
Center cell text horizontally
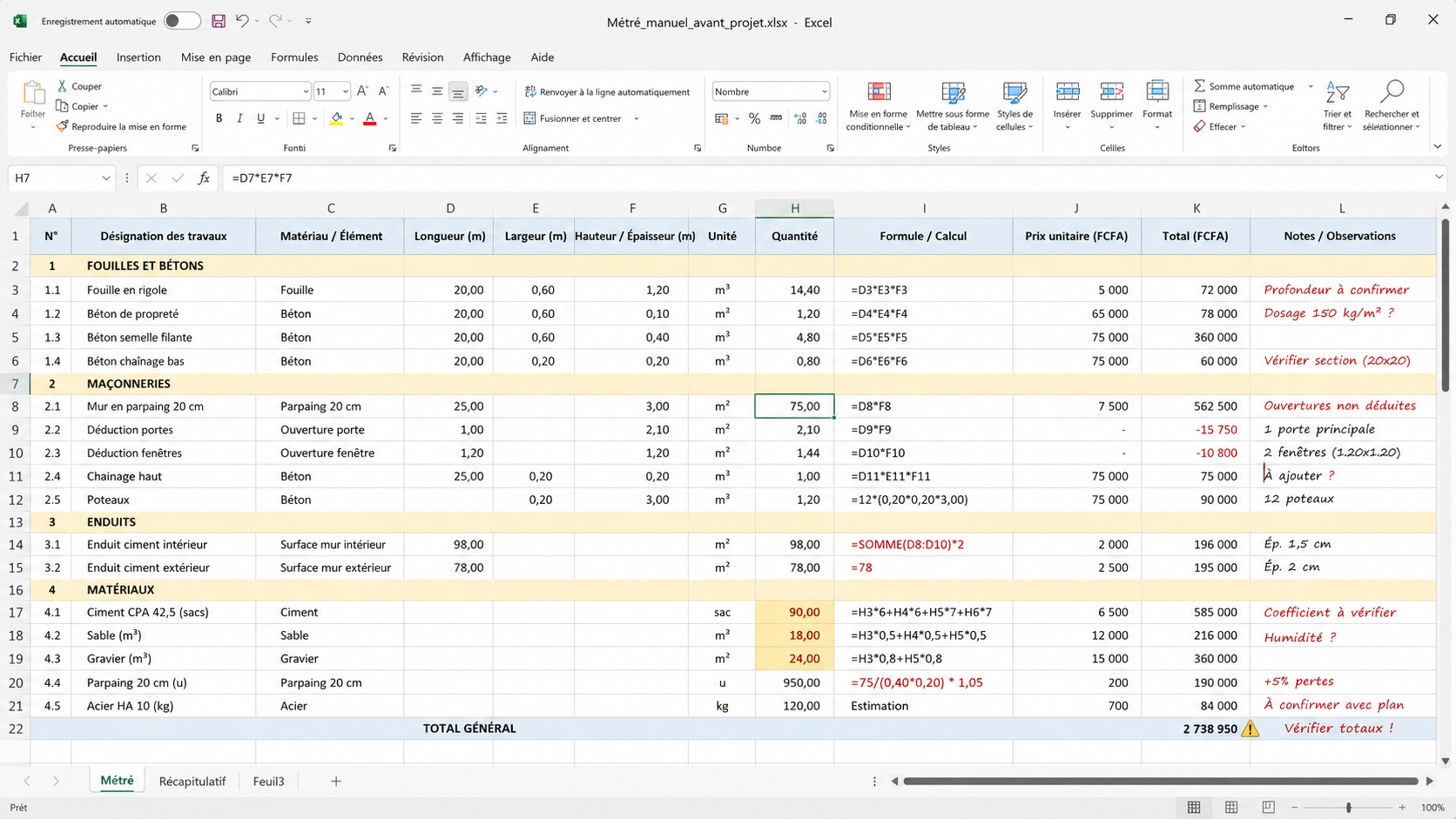pyautogui.click(x=437, y=118)
